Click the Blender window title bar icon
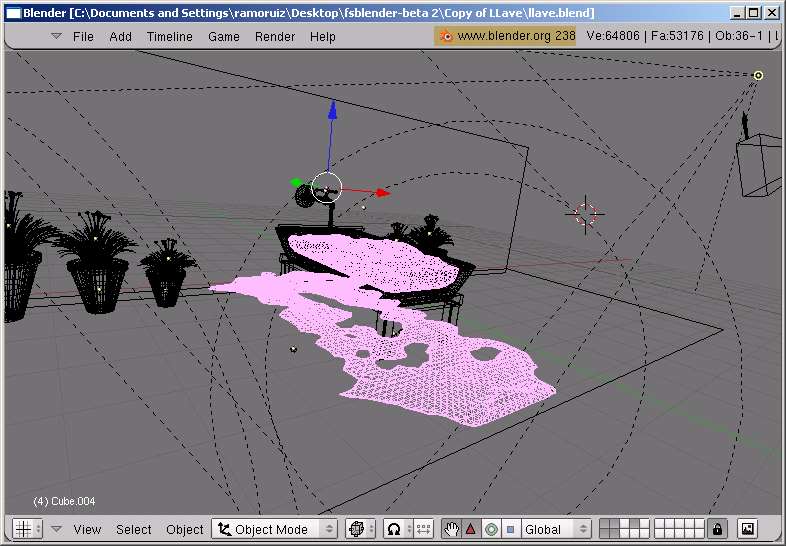786x546 pixels. click(x=14, y=13)
